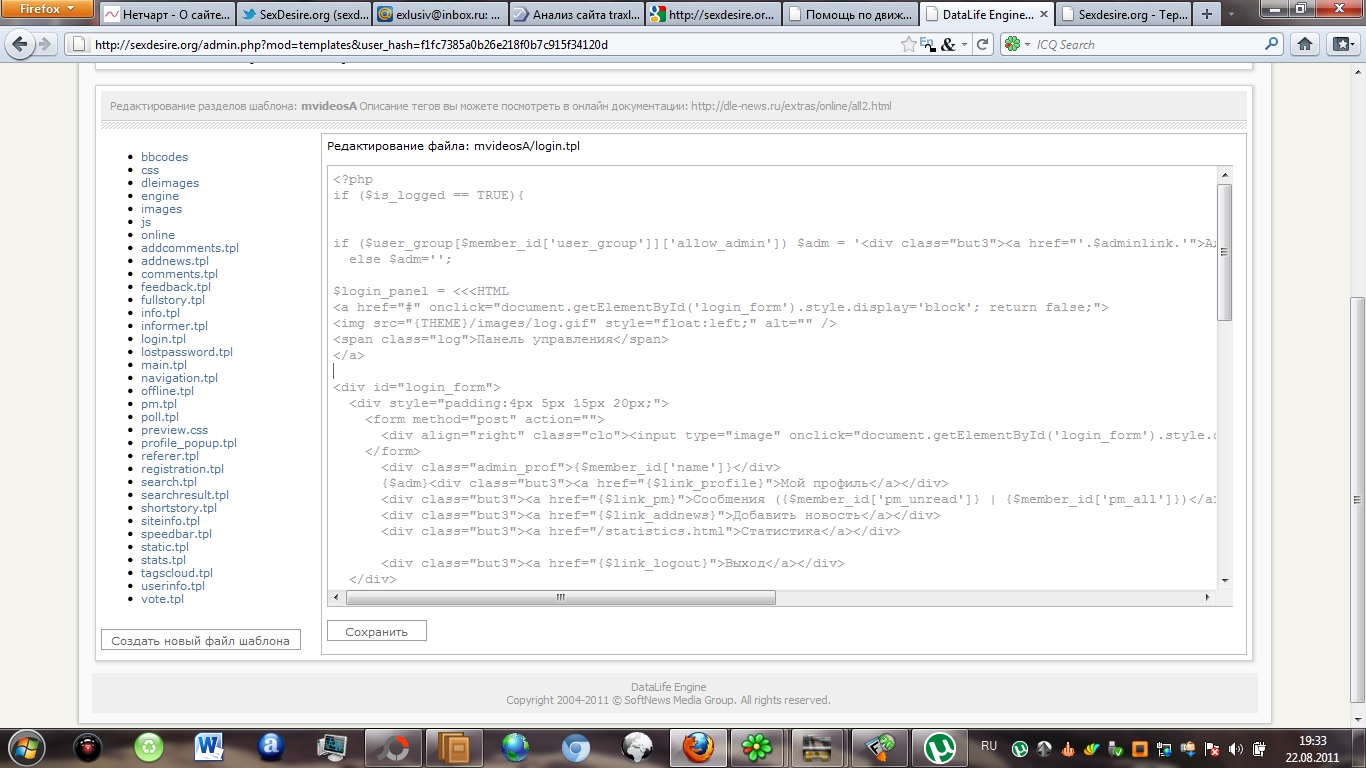
Task: Open the css folder link
Action: (x=150, y=170)
